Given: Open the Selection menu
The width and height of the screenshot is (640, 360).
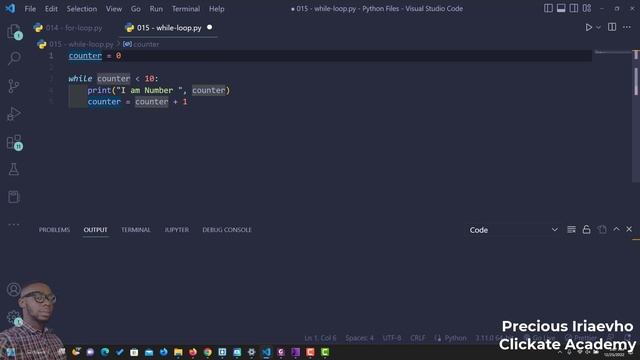Looking at the screenshot, I should [x=82, y=9].
